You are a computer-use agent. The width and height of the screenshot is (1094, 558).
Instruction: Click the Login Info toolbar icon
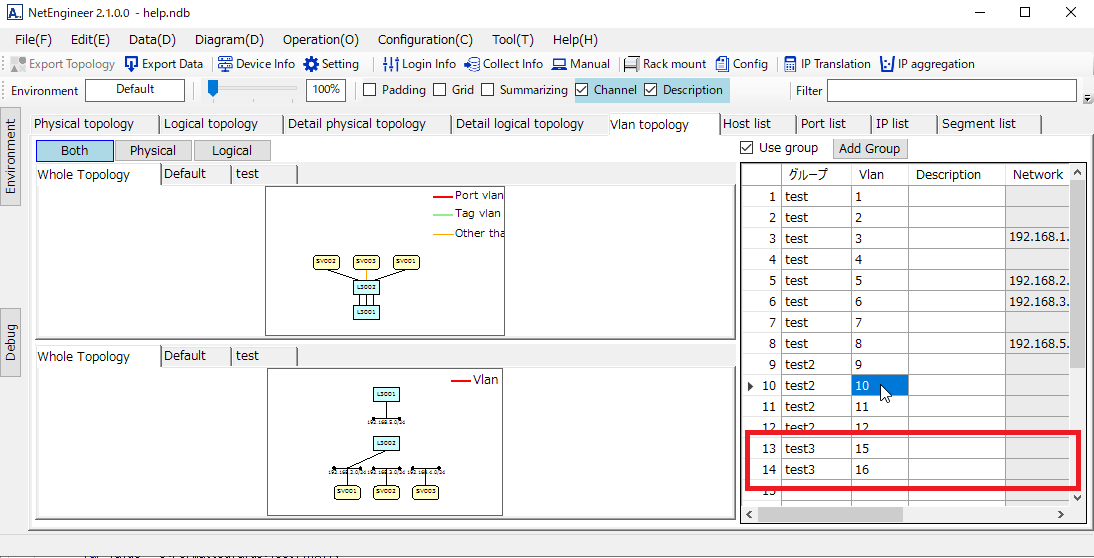[391, 64]
